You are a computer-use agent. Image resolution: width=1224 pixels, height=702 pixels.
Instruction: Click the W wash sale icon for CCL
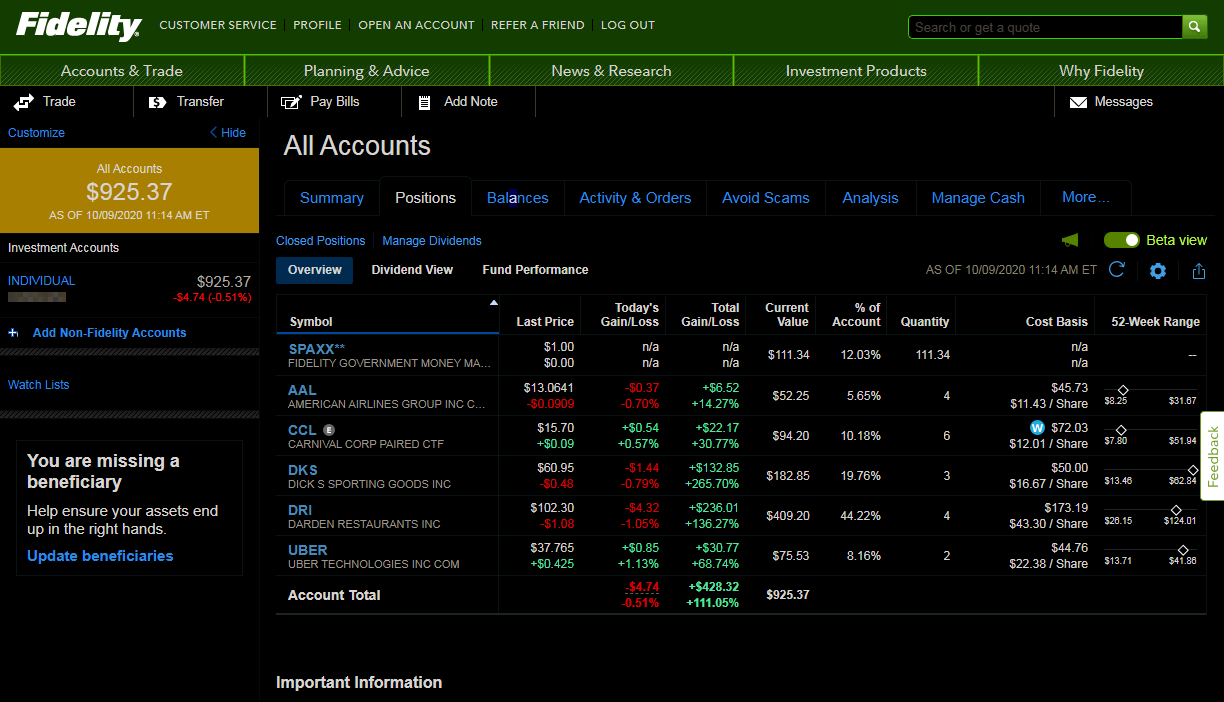(1037, 428)
